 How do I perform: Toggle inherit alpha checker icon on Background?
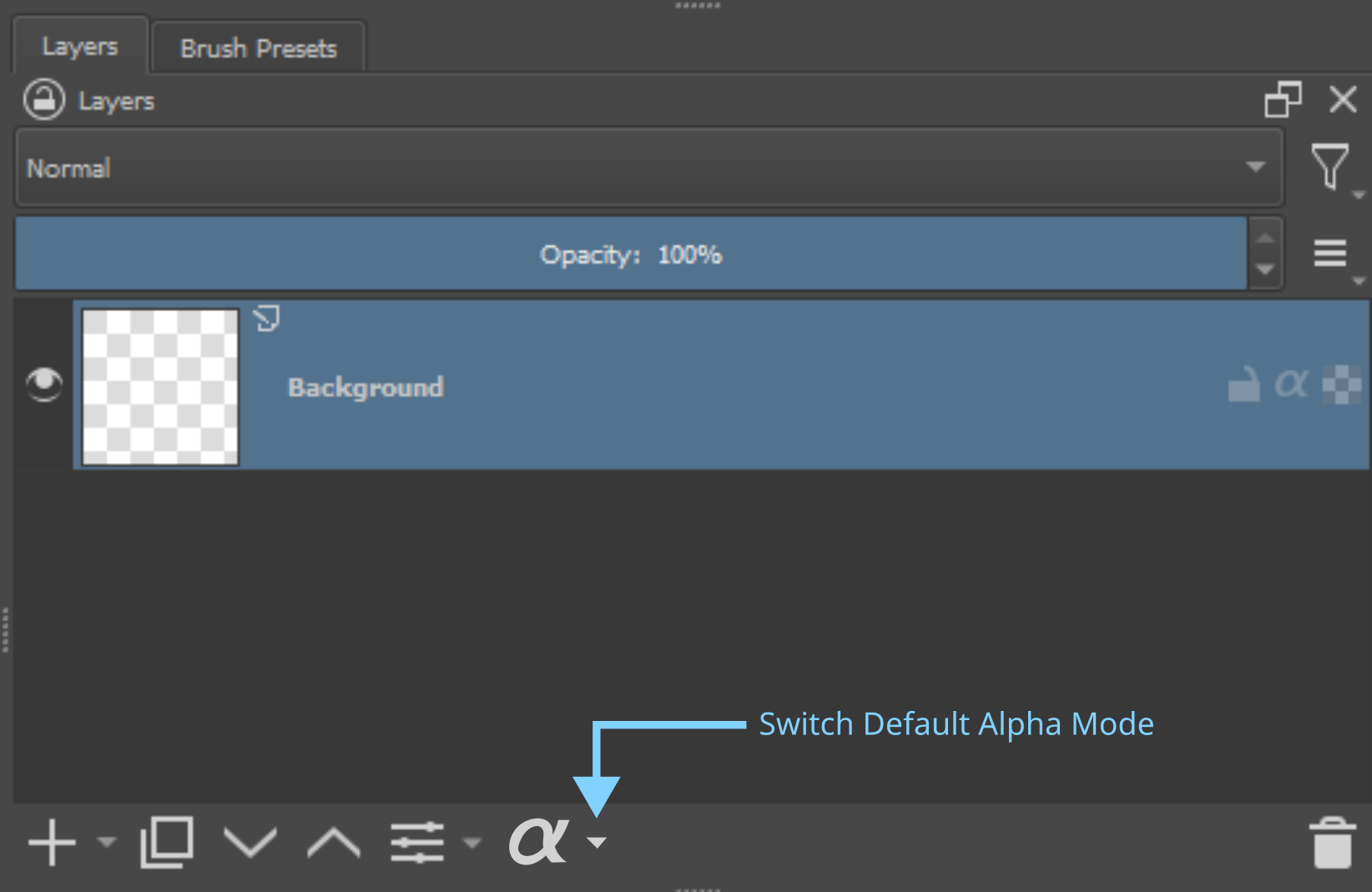pos(1341,385)
